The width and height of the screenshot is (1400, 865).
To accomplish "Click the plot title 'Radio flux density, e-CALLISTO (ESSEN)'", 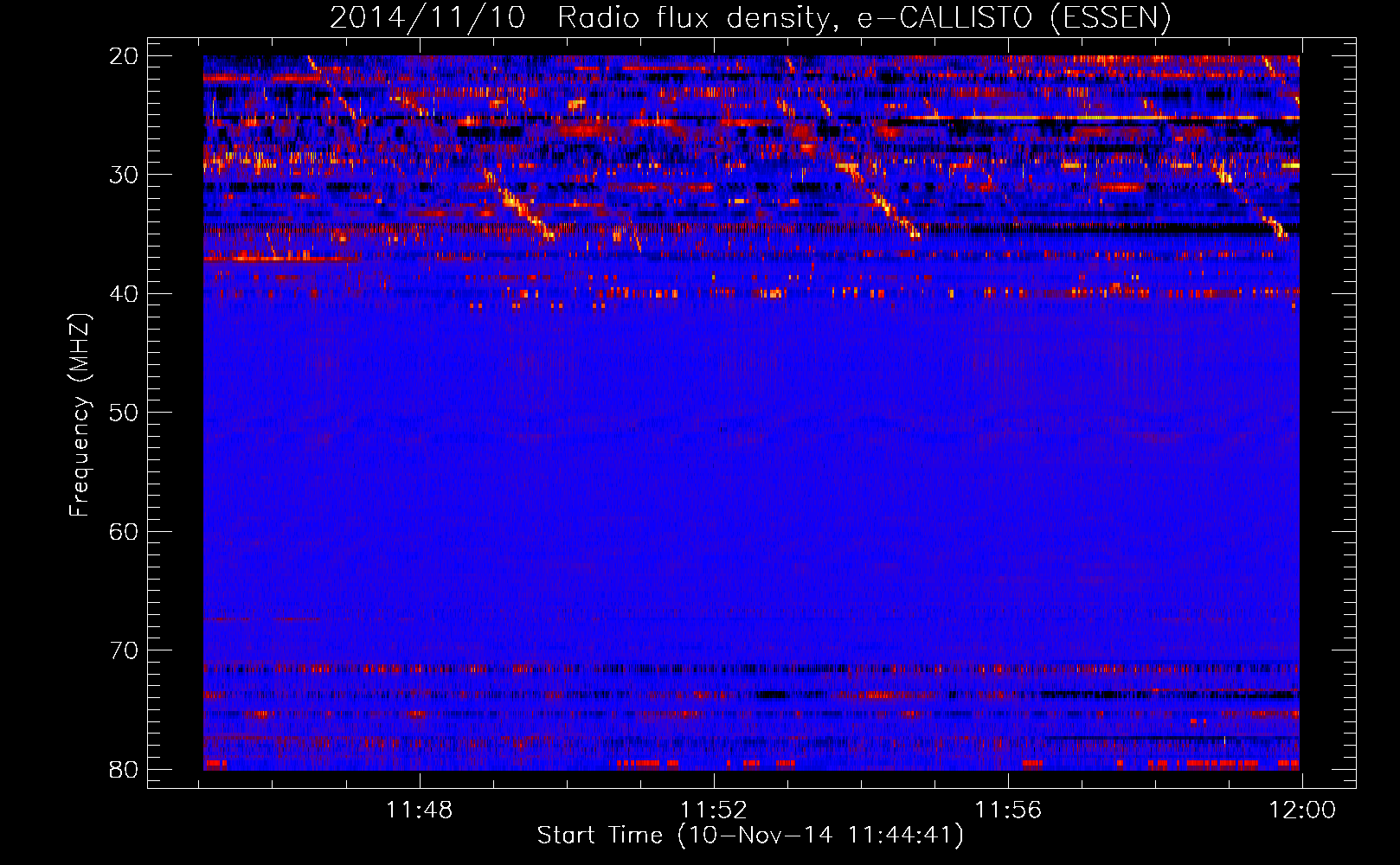I will 864,18.
